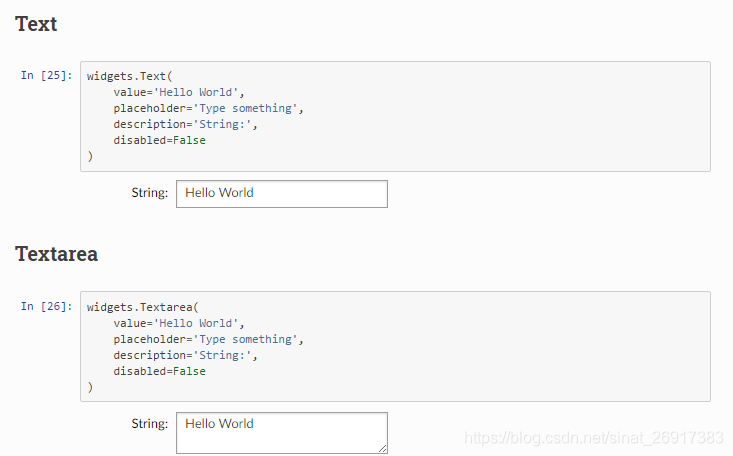Click disabled=False line in cell 26
Image resolution: width=733 pixels, height=456 pixels.
click(x=159, y=371)
